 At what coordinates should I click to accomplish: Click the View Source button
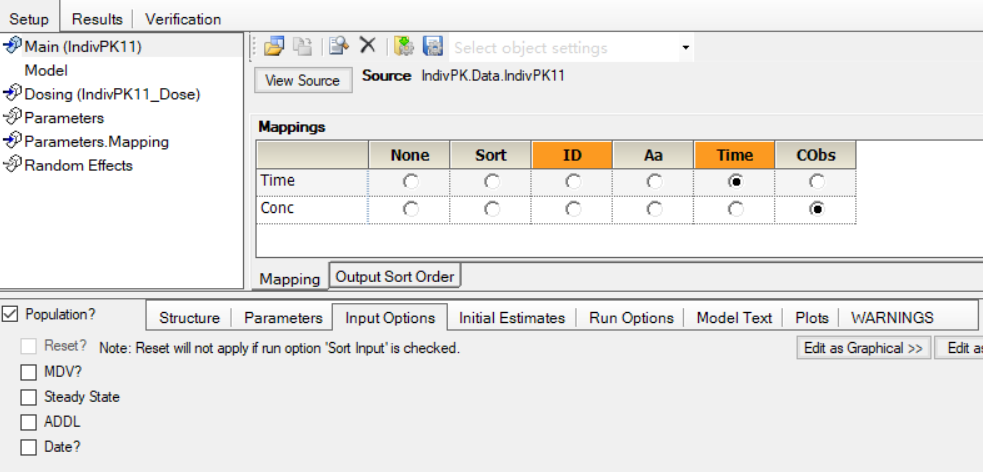click(x=303, y=80)
